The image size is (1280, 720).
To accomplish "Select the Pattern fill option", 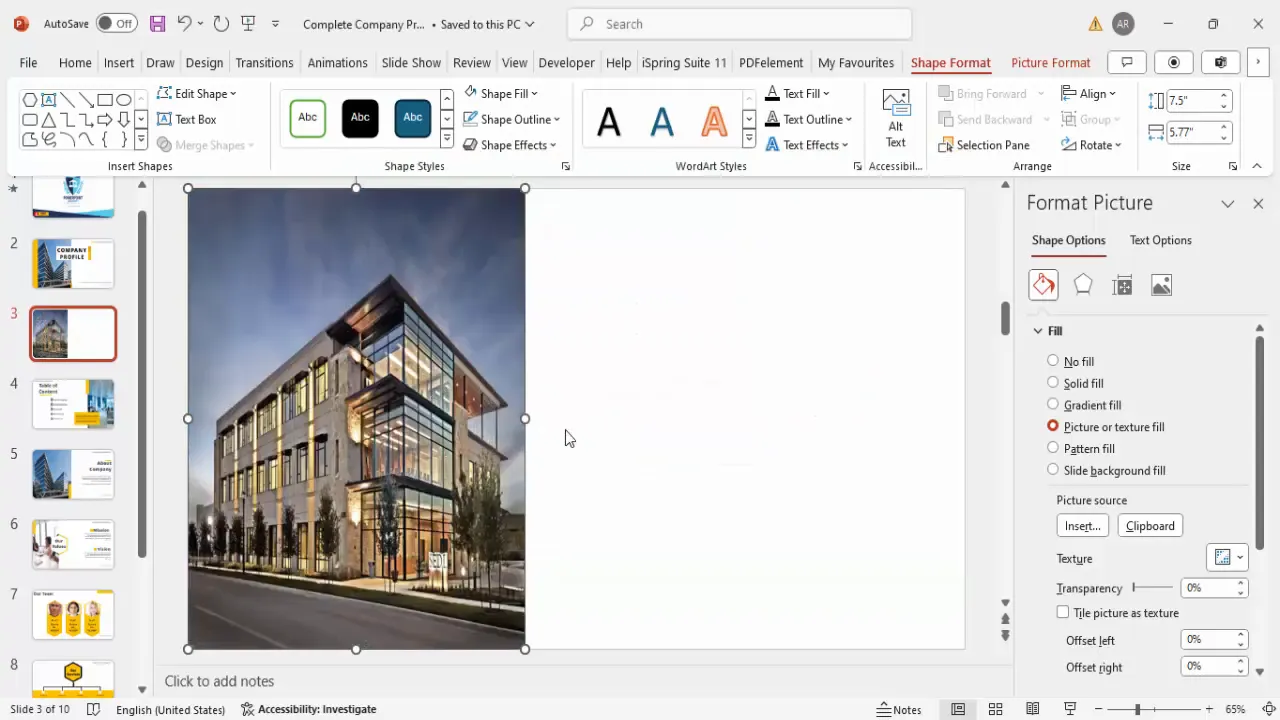I will point(1081,449).
